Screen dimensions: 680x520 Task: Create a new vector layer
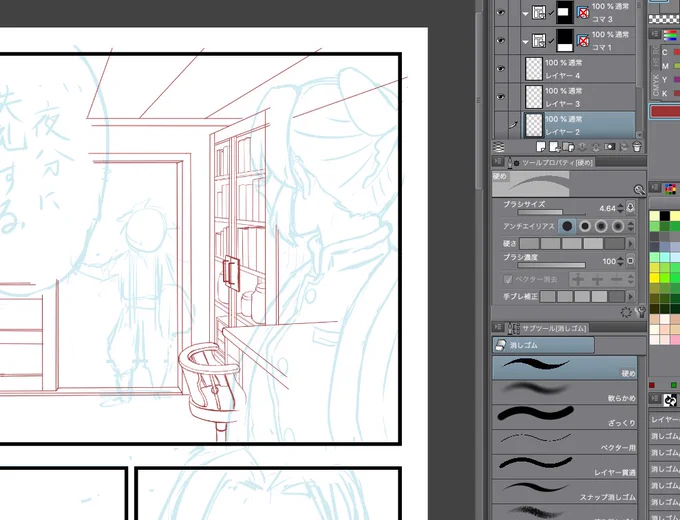[x=554, y=147]
